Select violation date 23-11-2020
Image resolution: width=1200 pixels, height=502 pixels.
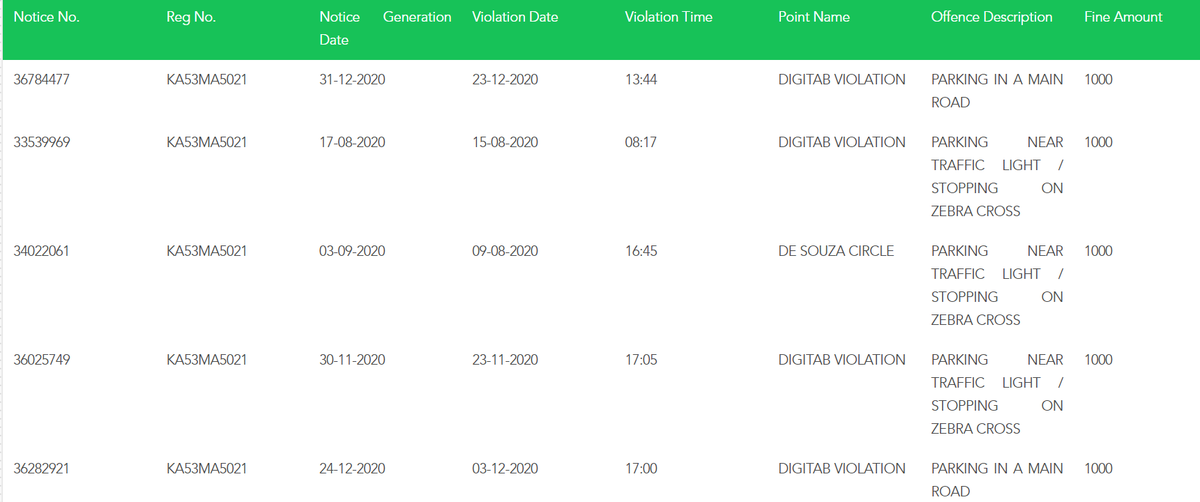click(505, 360)
